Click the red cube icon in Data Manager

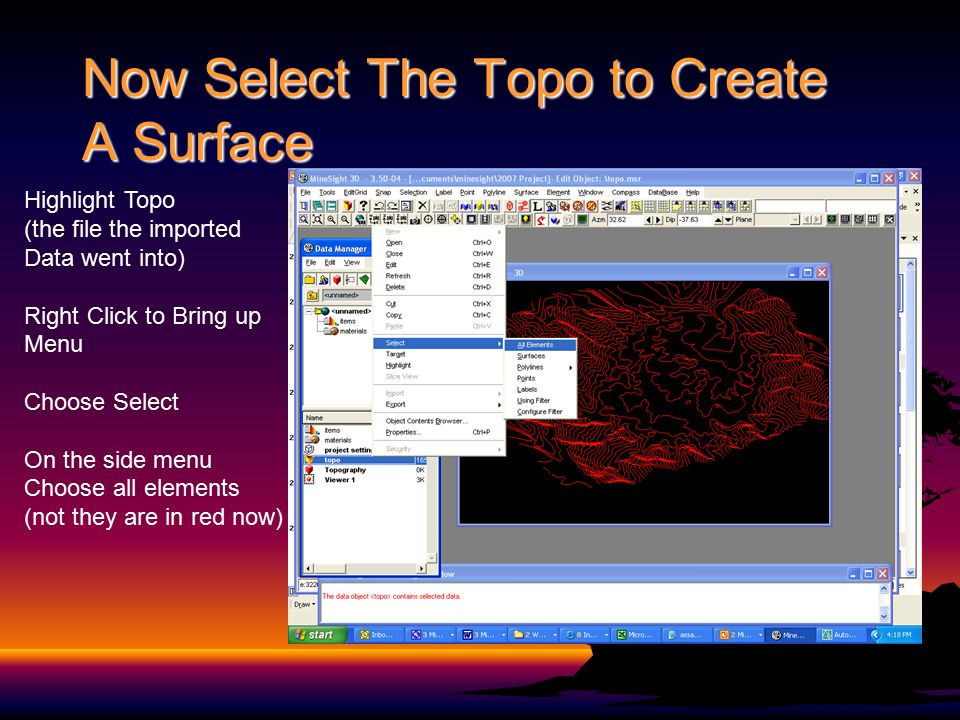(x=336, y=280)
